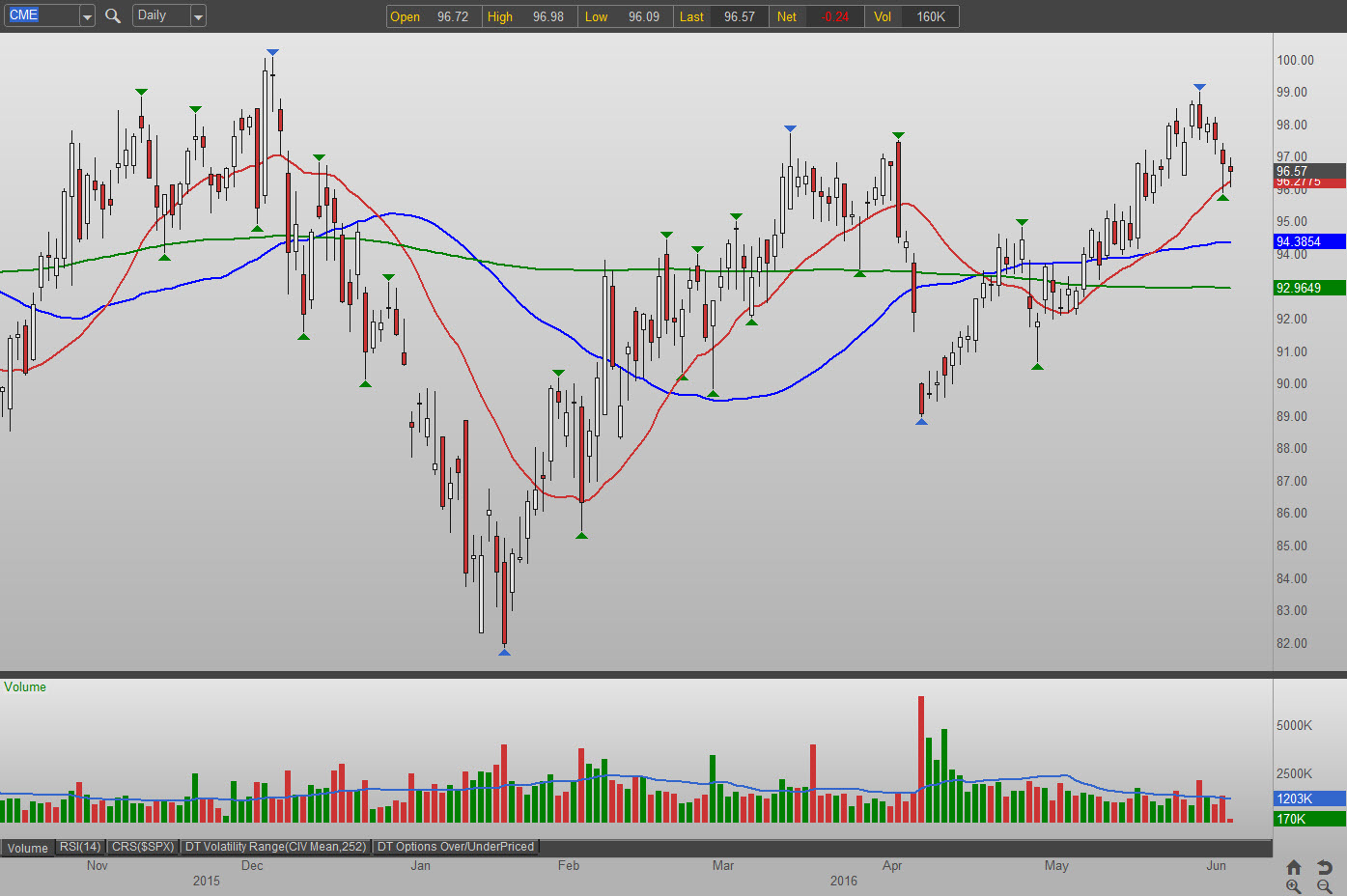Click the 2500K volume axis tick
Viewport: 1347px width, 896px height.
(1294, 773)
